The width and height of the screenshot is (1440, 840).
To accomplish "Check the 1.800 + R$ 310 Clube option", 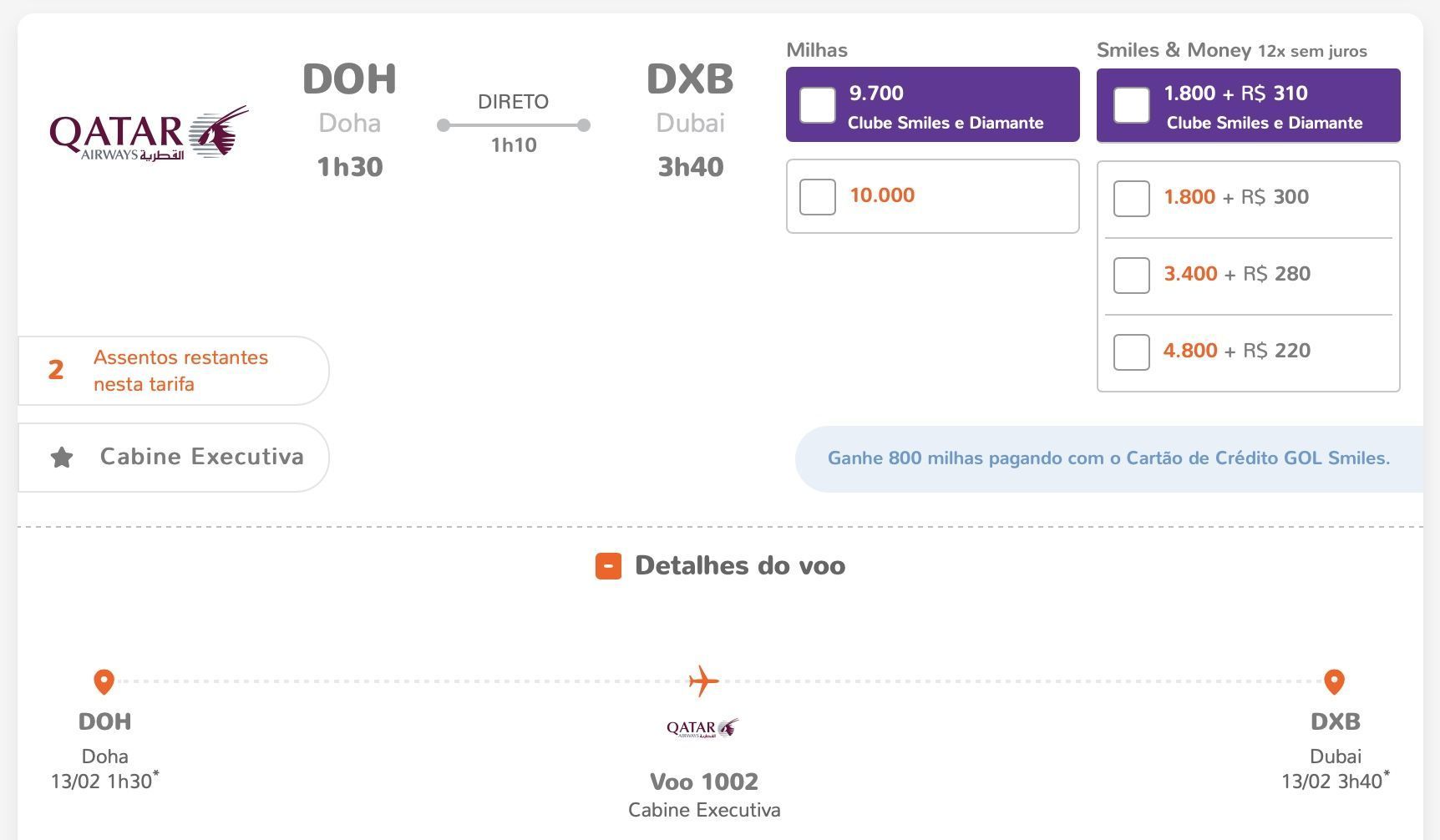I will tap(1132, 105).
